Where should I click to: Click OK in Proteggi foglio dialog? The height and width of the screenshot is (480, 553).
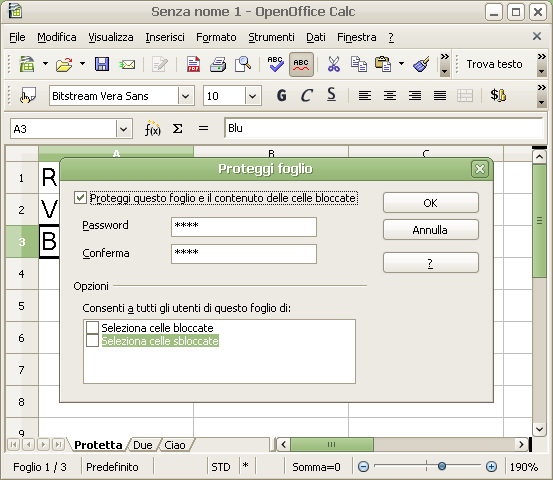(431, 203)
